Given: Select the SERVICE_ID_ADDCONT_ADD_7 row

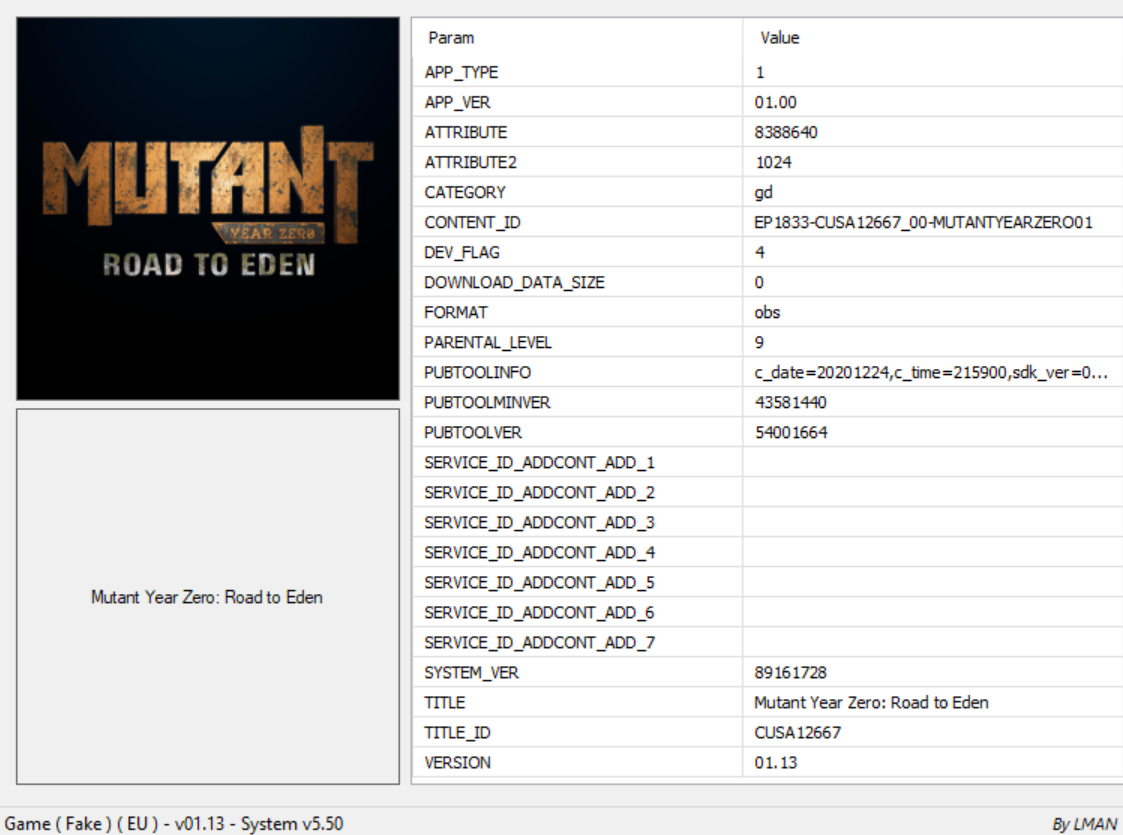Looking at the screenshot, I should [768, 644].
